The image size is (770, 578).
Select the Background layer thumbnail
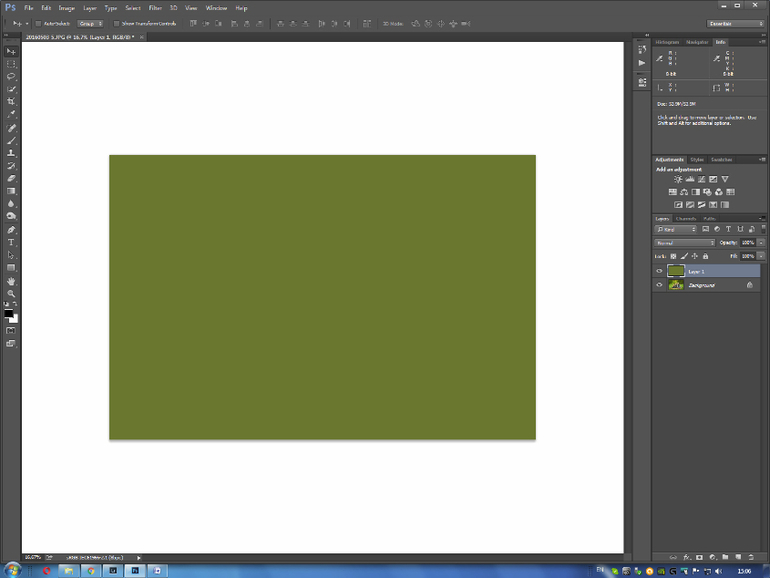point(676,285)
